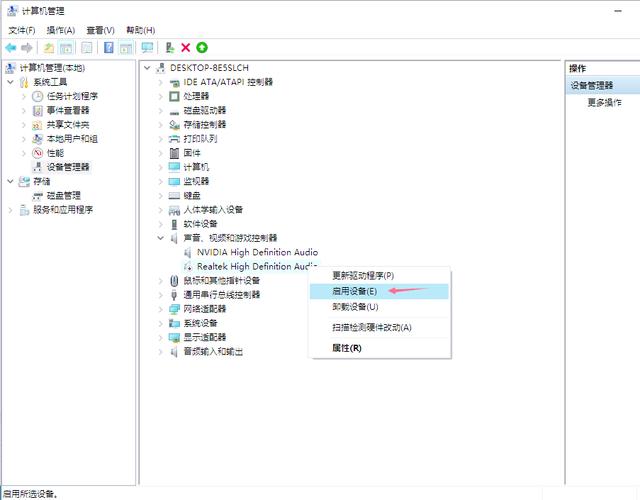Image resolution: width=640 pixels, height=500 pixels.
Task: Click the Forward arrow toolbar icon
Action: tap(27, 48)
